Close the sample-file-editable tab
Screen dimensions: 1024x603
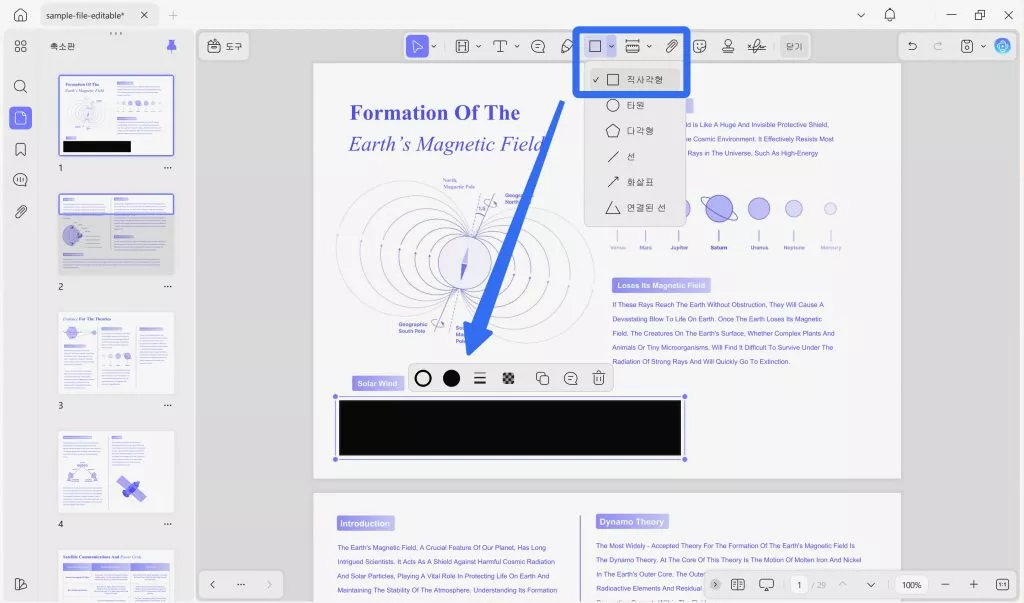(144, 15)
